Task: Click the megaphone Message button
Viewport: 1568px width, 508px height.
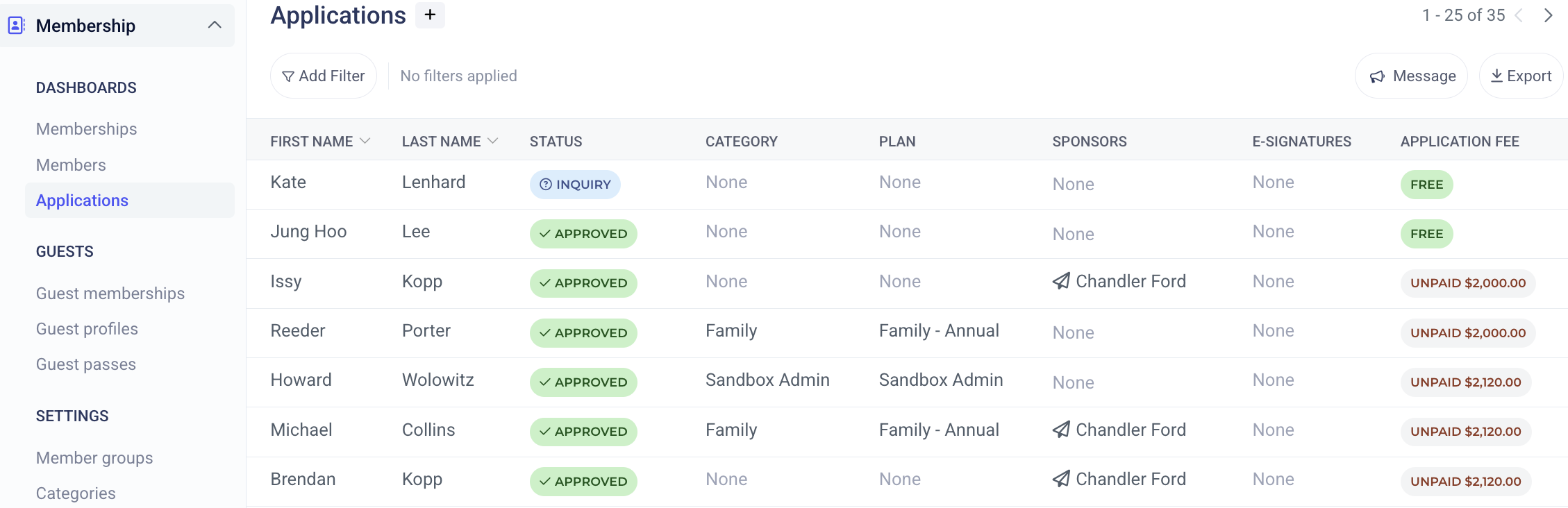Action: pos(1411,76)
